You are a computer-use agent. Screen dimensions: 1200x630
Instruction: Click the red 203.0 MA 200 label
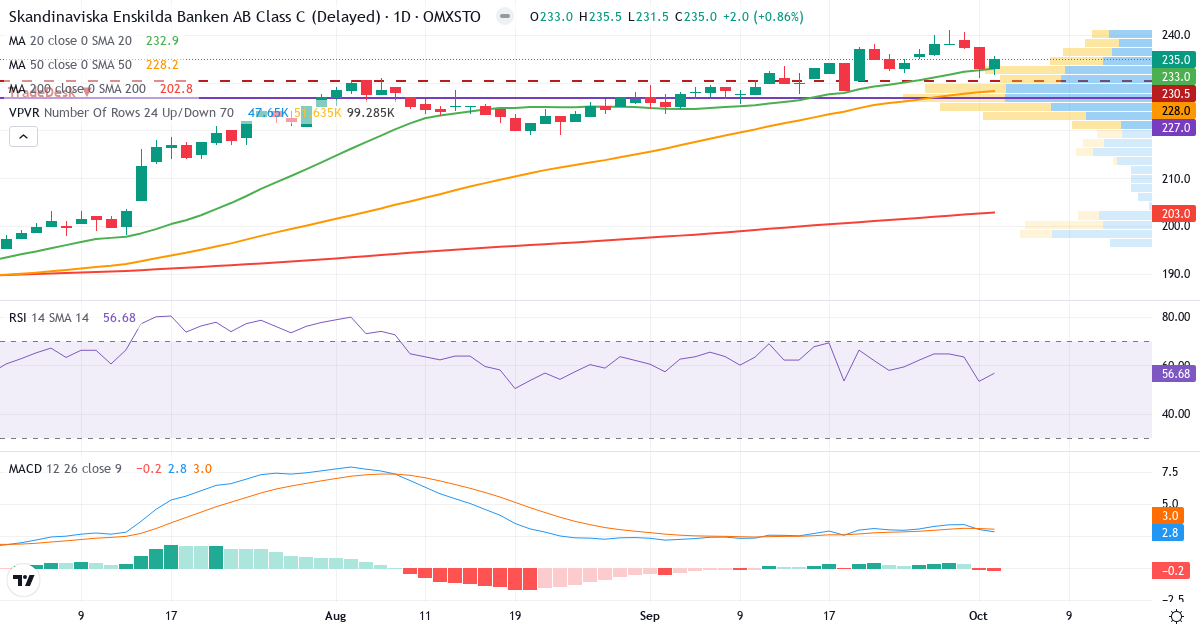pos(1176,214)
